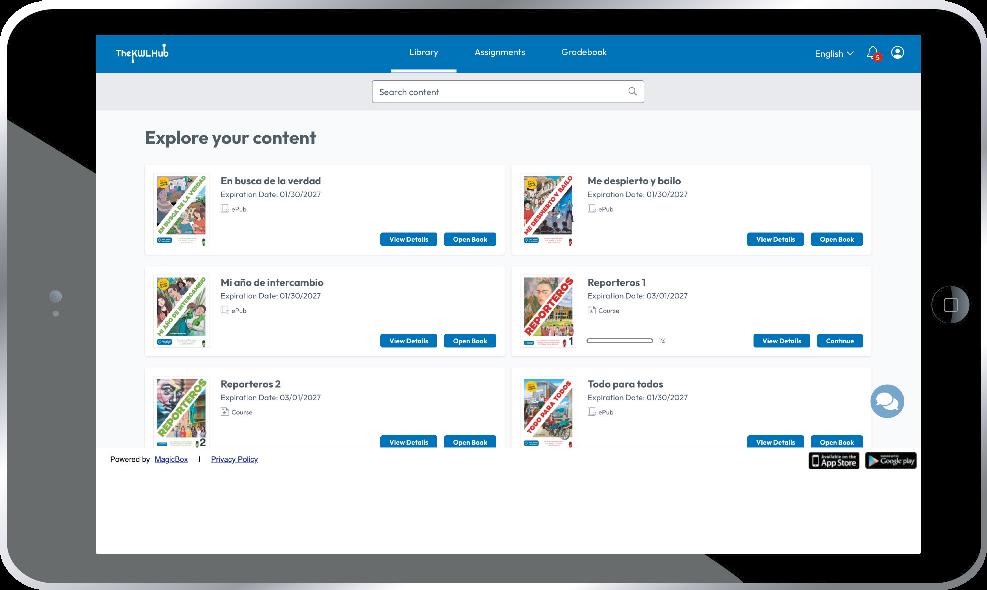Click Reporteros 2 cover thumbnail
The width and height of the screenshot is (987, 590).
click(x=181, y=412)
